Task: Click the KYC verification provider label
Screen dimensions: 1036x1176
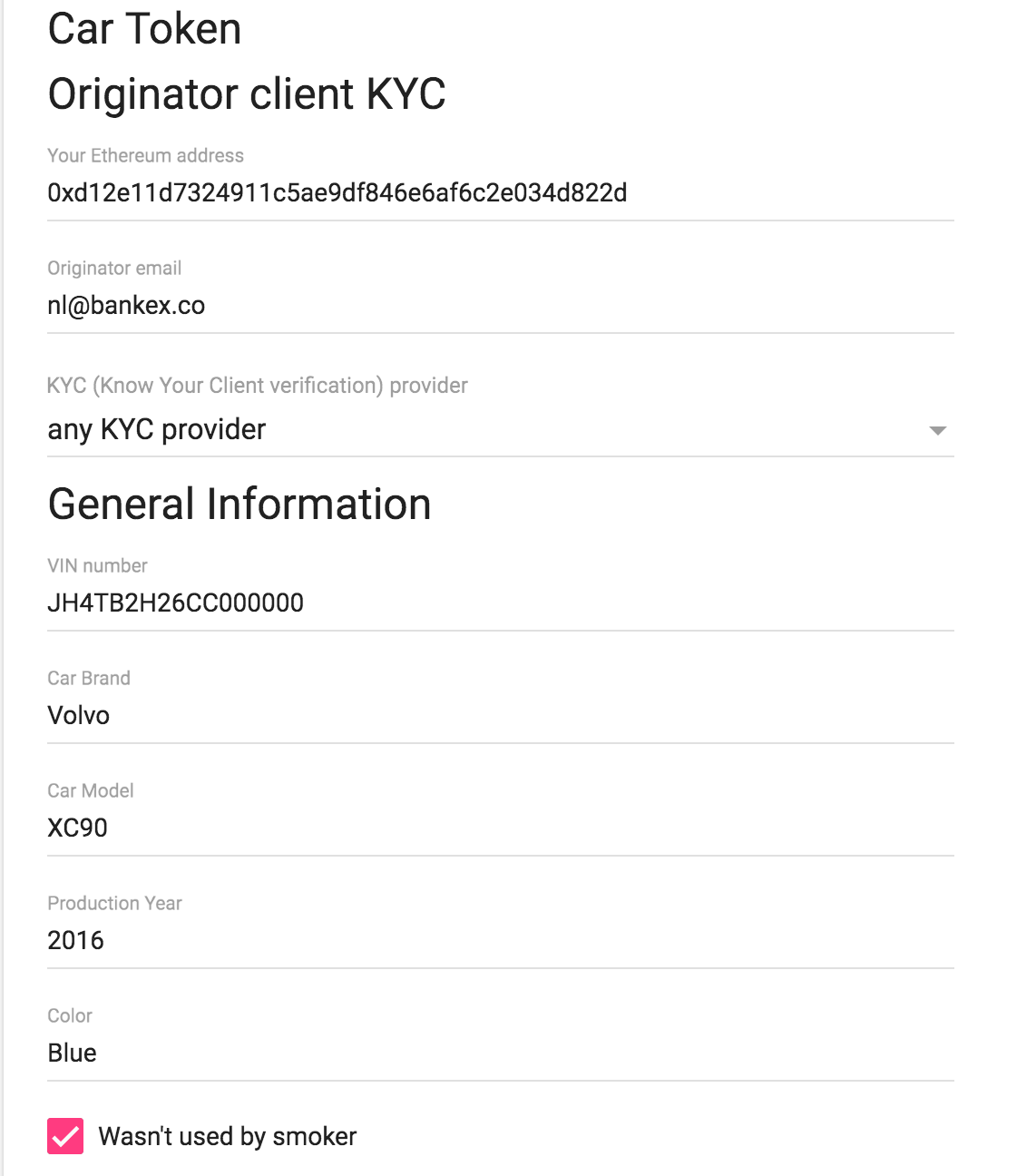Action: [x=258, y=386]
